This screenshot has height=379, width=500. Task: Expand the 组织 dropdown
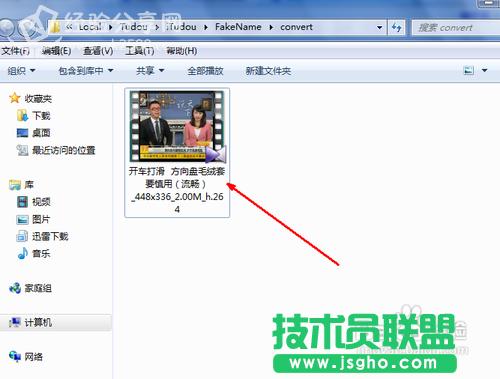(x=21, y=71)
